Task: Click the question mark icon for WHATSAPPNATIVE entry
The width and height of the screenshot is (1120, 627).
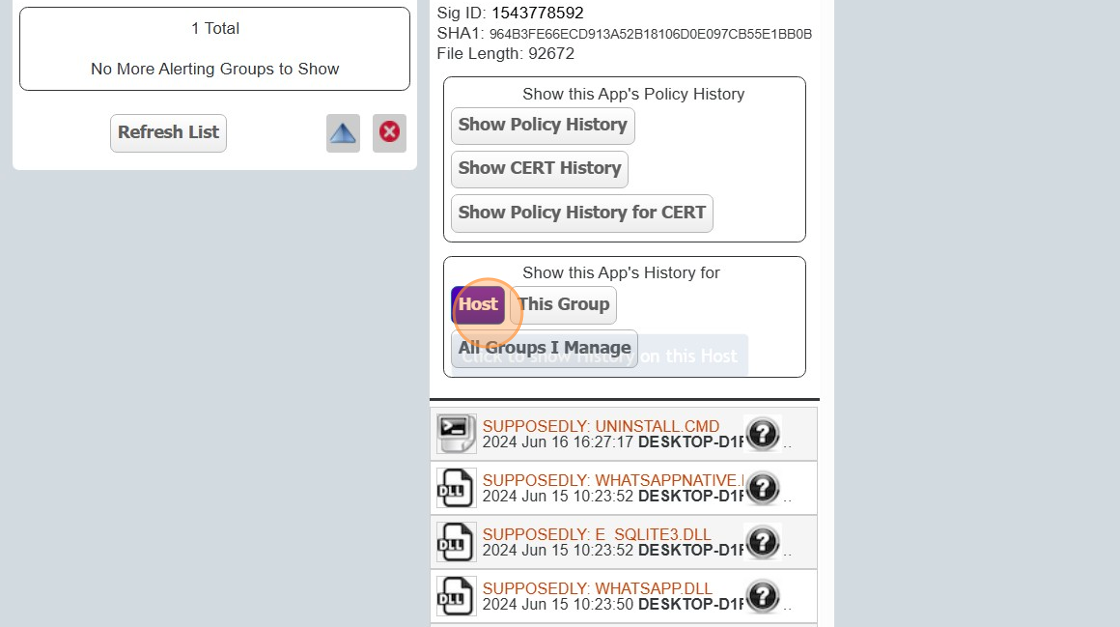Action: 763,488
